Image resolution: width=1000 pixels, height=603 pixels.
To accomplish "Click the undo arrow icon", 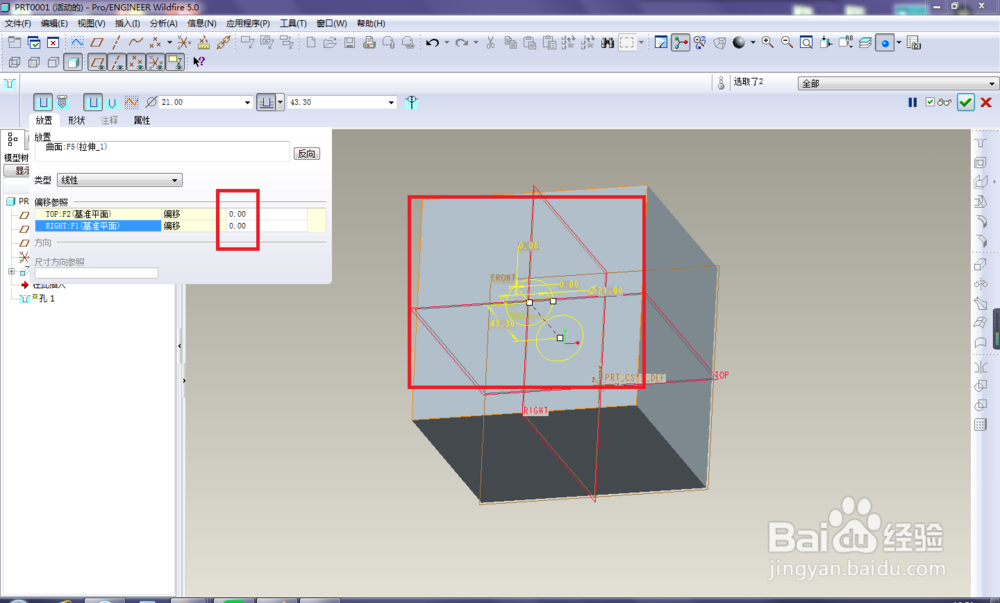I will coord(432,43).
